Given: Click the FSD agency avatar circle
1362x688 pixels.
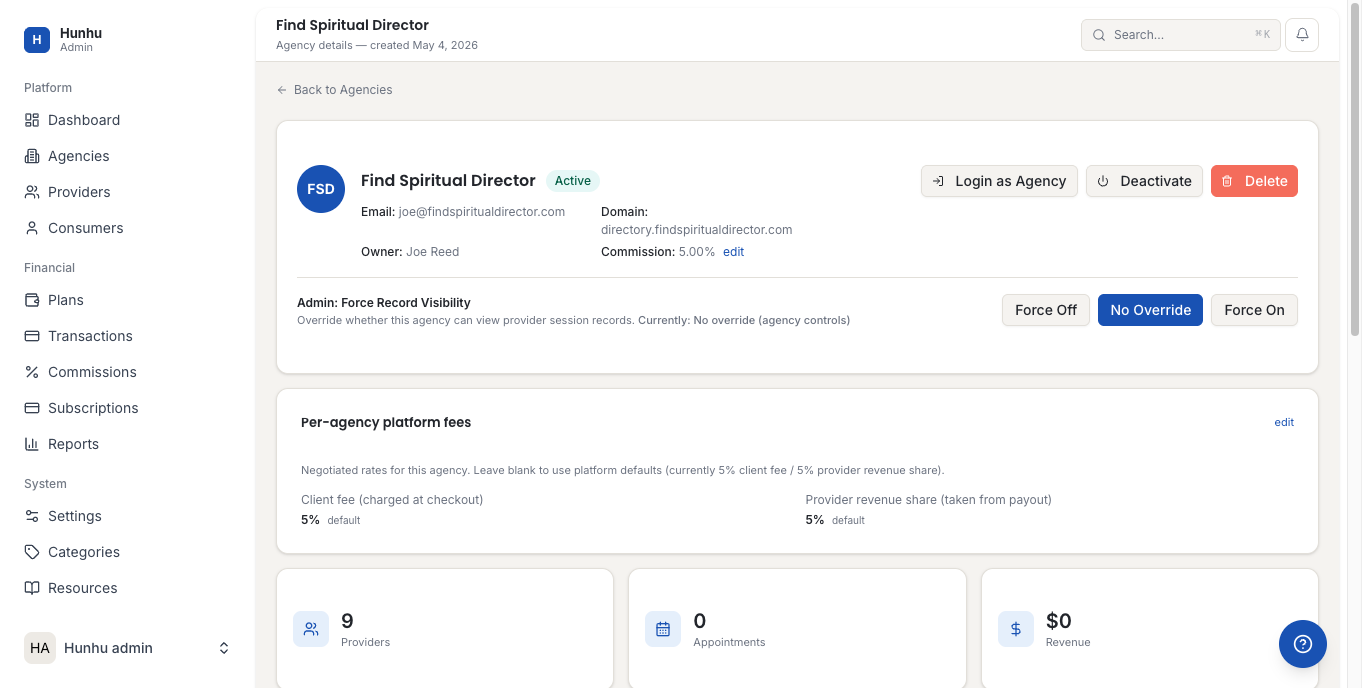Looking at the screenshot, I should (x=321, y=189).
